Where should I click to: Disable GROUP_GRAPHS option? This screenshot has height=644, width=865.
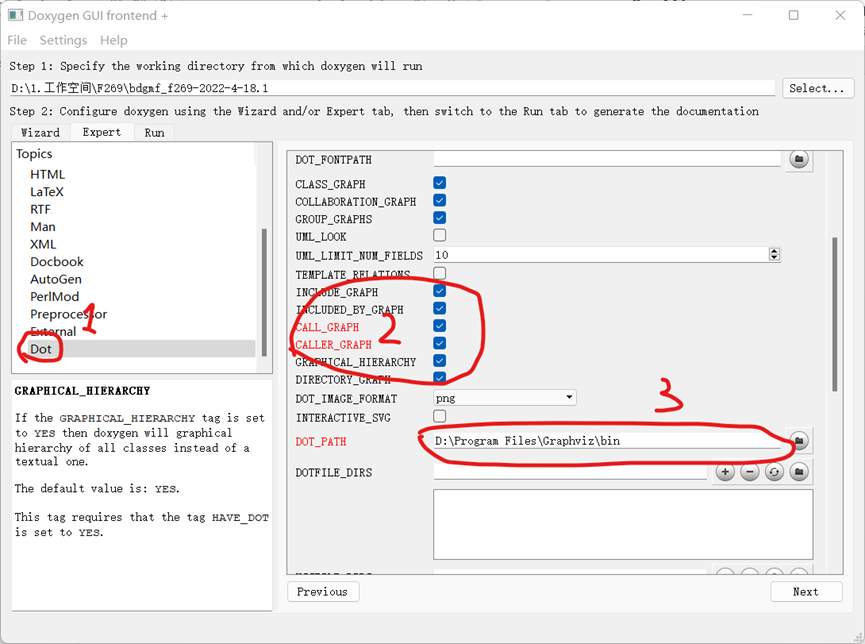[440, 218]
